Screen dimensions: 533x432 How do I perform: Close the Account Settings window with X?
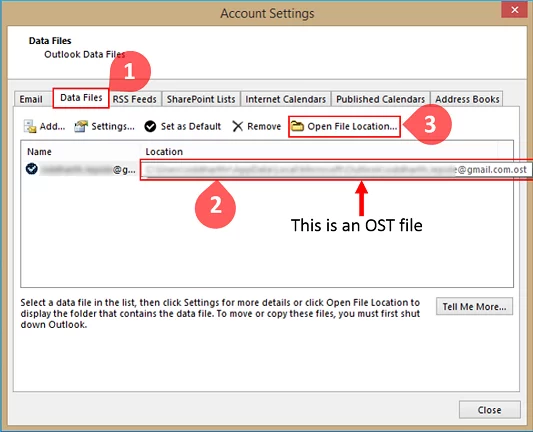click(x=514, y=10)
